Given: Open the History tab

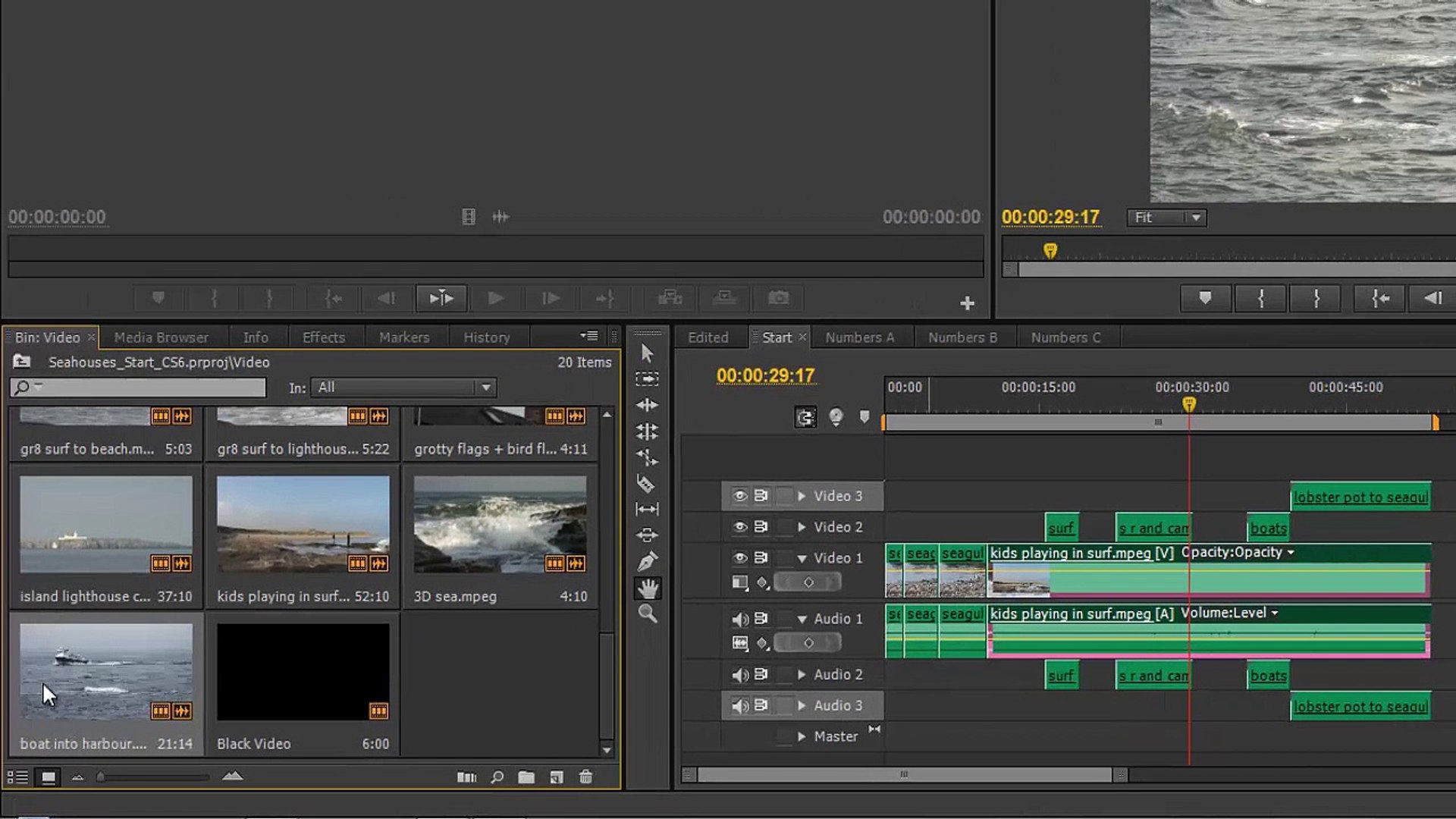Looking at the screenshot, I should tap(487, 337).
